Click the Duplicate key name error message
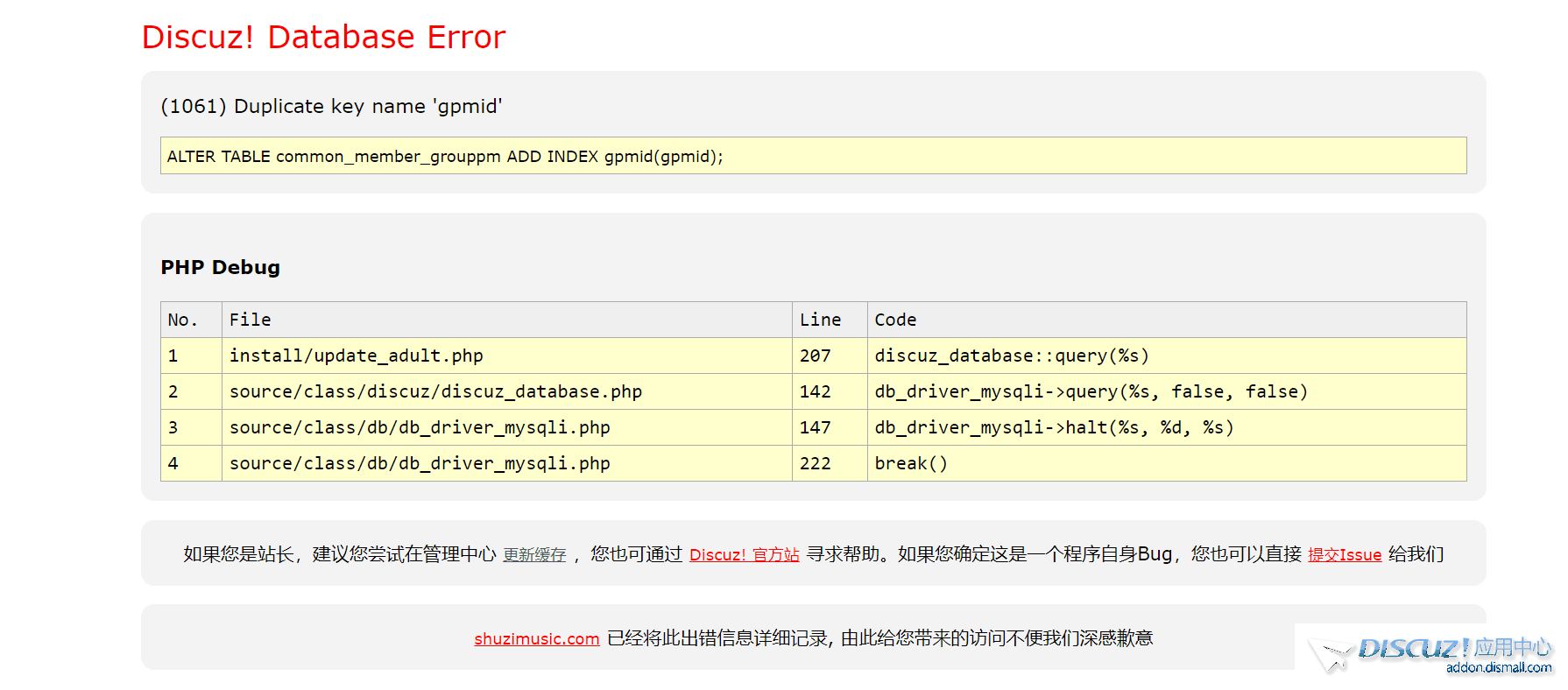This screenshot has width=1568, height=690. [x=331, y=107]
